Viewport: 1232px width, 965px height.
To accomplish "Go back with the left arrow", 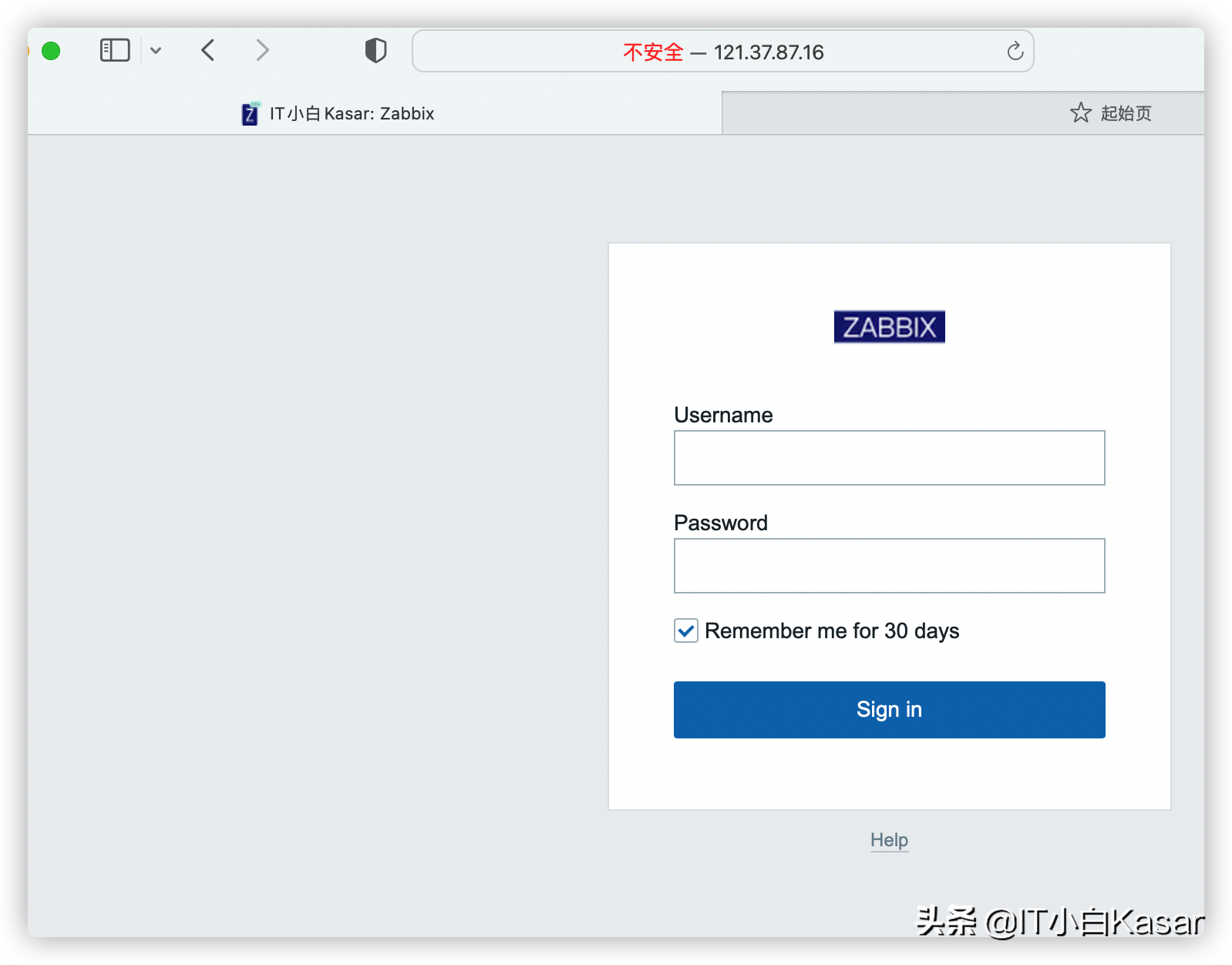I will point(207,51).
